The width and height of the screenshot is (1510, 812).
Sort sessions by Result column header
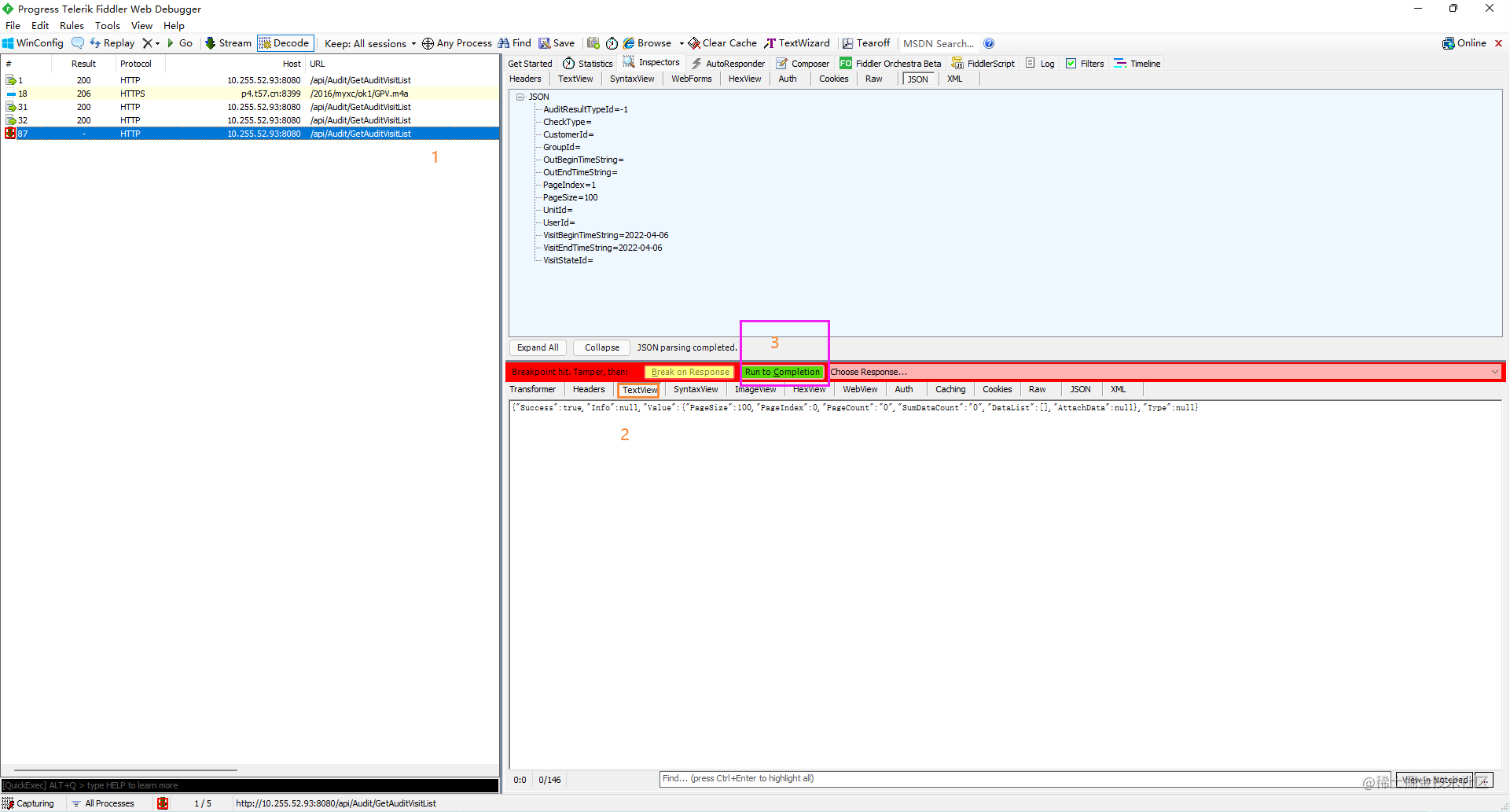pos(83,64)
